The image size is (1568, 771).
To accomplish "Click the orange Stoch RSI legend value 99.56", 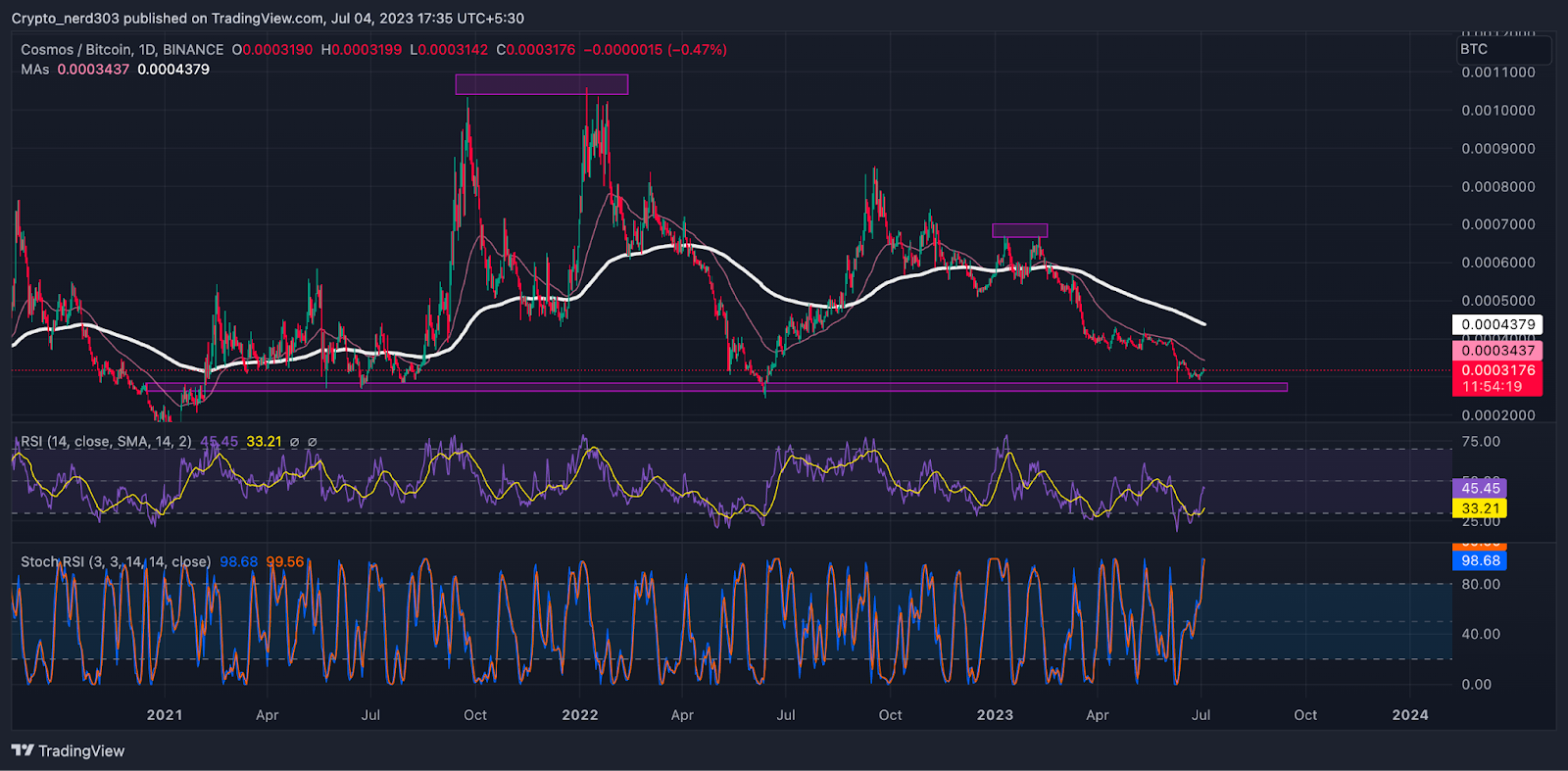I will [x=285, y=561].
